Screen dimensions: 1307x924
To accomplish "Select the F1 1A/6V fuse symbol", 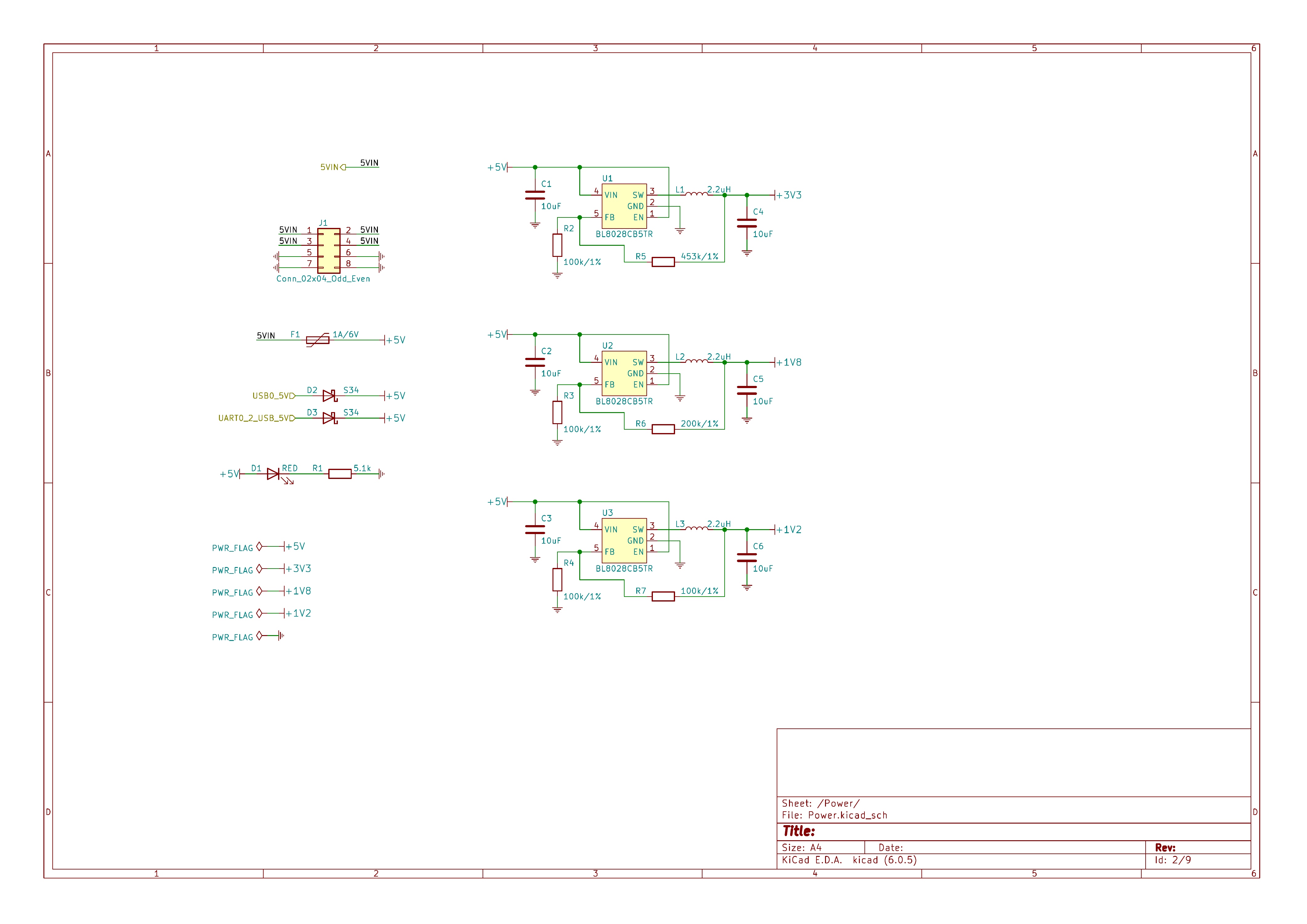I will point(318,340).
